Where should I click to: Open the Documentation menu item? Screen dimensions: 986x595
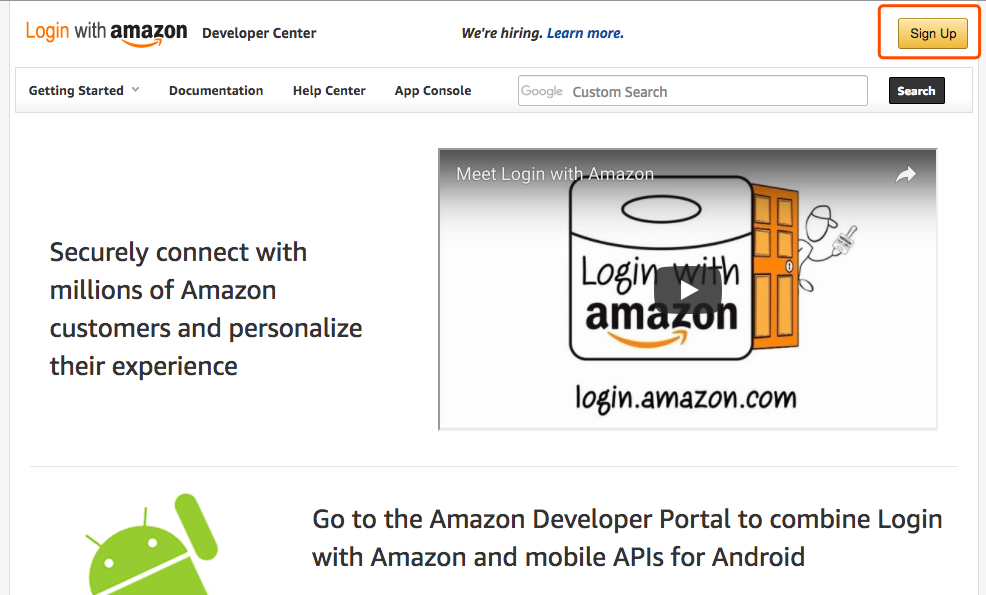pyautogui.click(x=216, y=91)
